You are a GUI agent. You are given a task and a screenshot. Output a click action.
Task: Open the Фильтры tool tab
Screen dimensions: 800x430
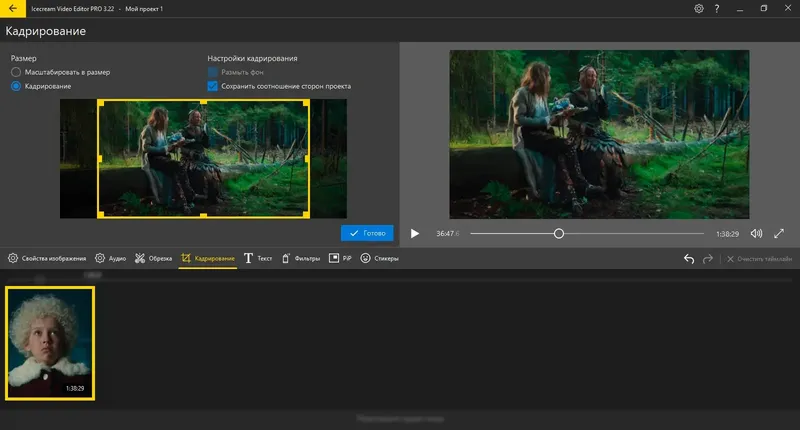[300, 259]
